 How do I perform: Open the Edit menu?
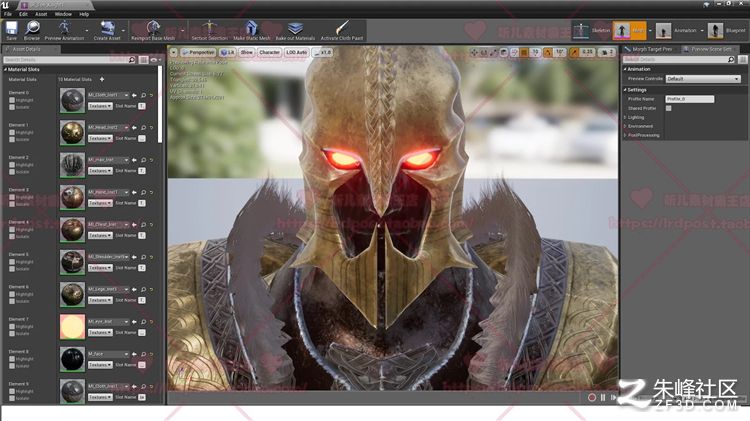(x=23, y=14)
